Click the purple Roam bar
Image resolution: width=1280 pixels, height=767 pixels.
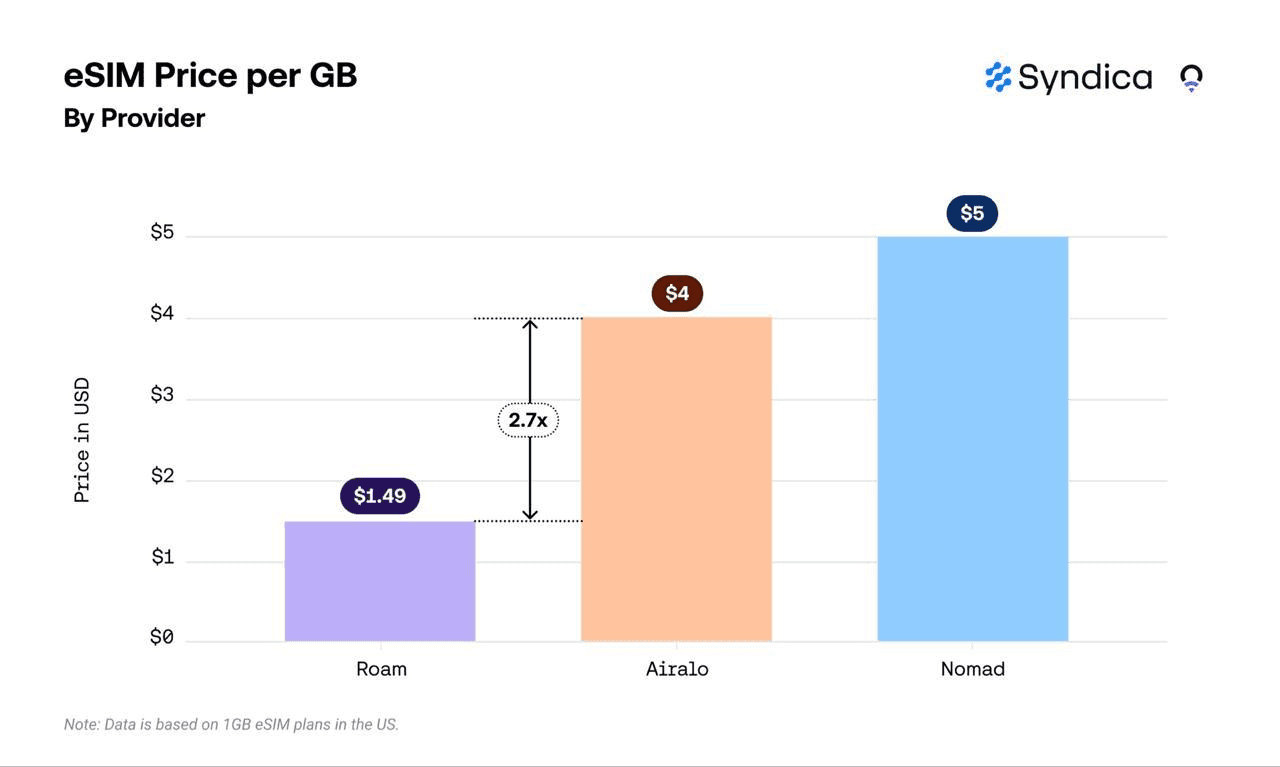coord(380,581)
